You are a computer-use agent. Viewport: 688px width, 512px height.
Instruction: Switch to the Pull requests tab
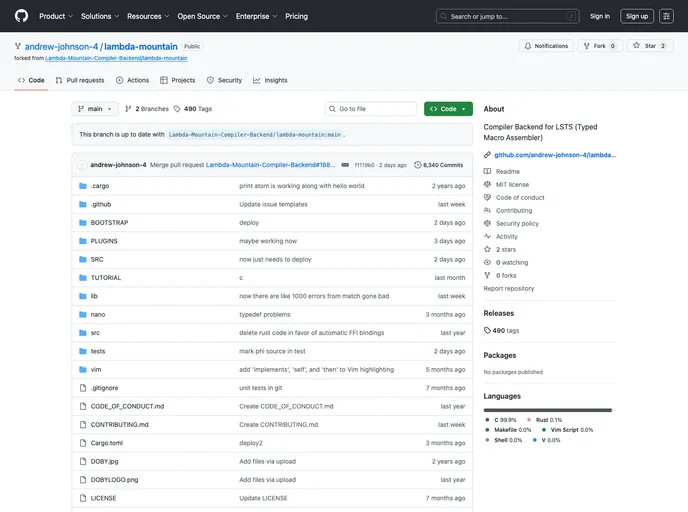pyautogui.click(x=79, y=80)
